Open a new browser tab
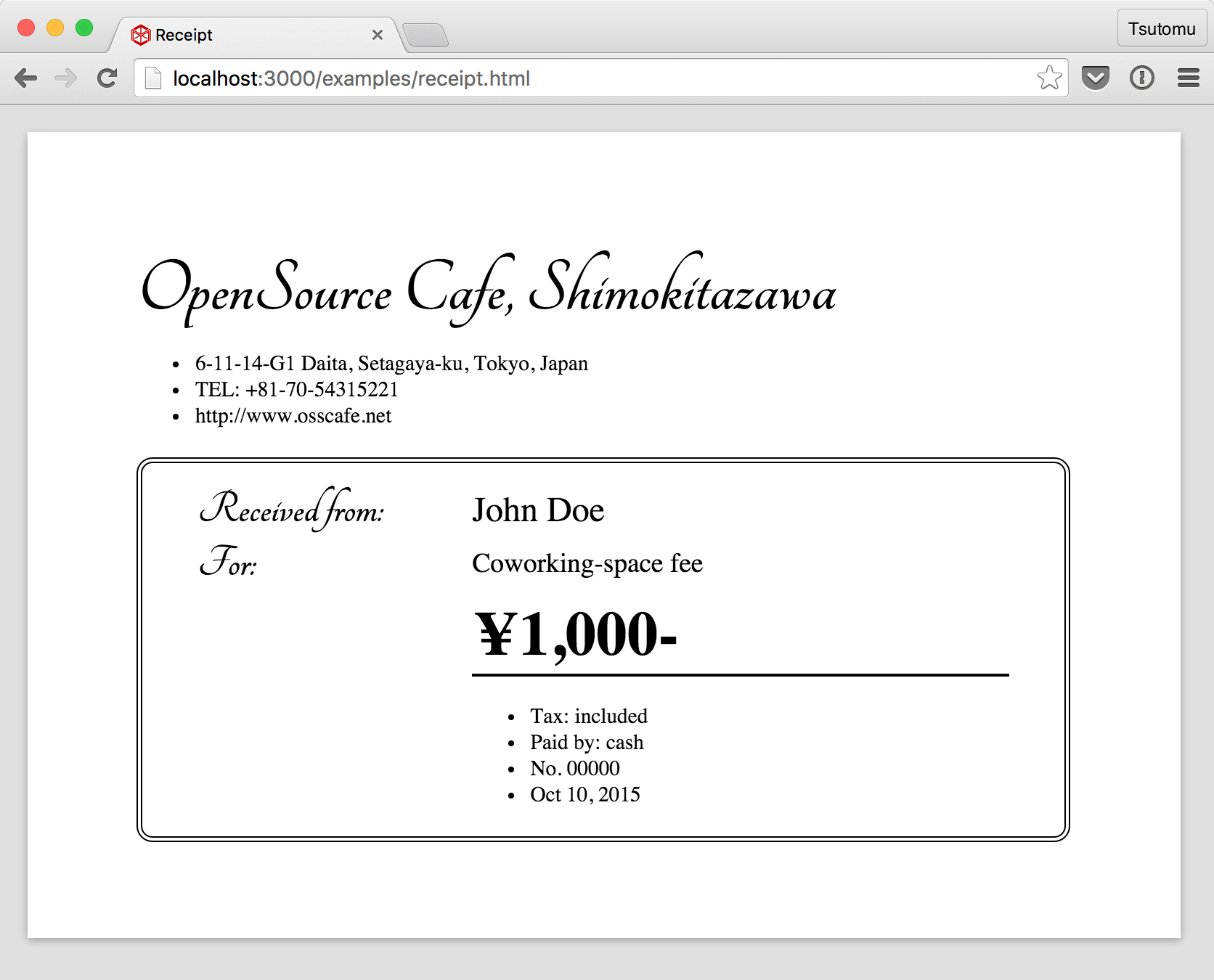This screenshot has width=1214, height=980. click(427, 35)
